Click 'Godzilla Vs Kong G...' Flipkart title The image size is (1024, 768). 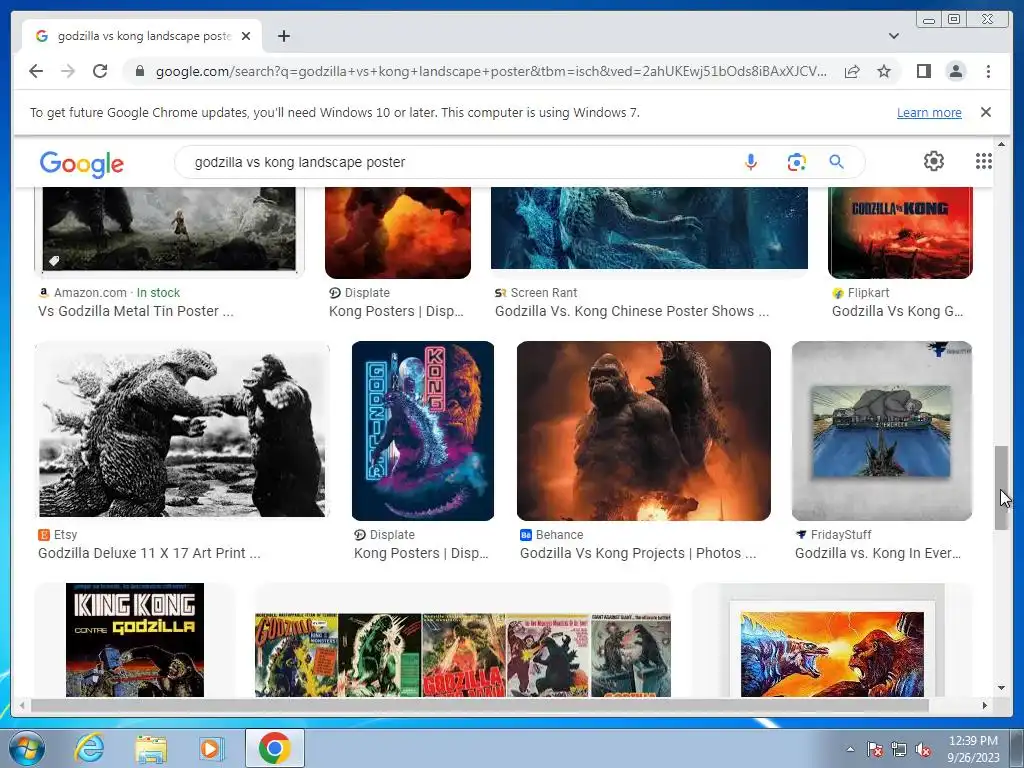pos(897,312)
